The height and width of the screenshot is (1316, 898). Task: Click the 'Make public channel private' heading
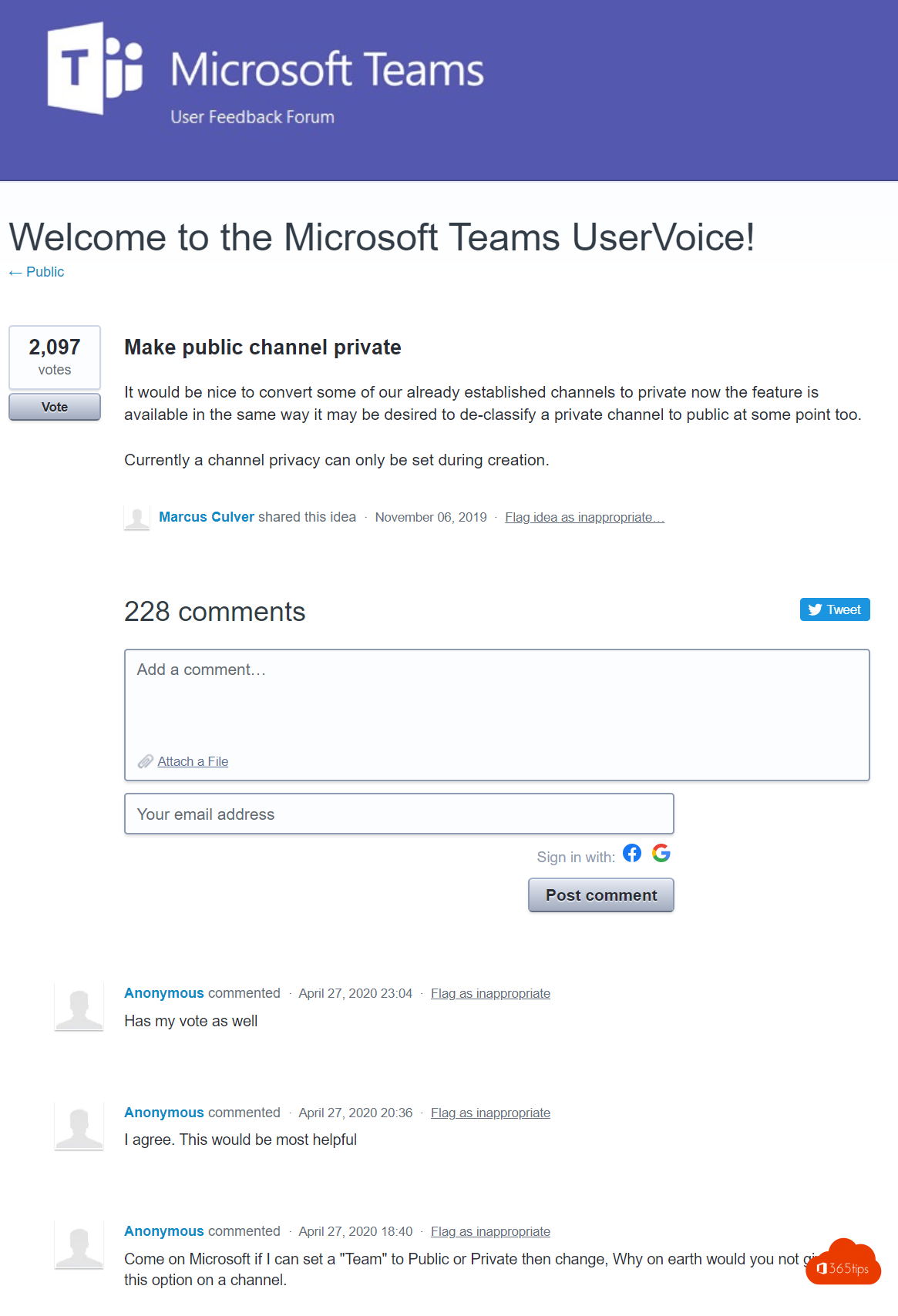(x=263, y=347)
